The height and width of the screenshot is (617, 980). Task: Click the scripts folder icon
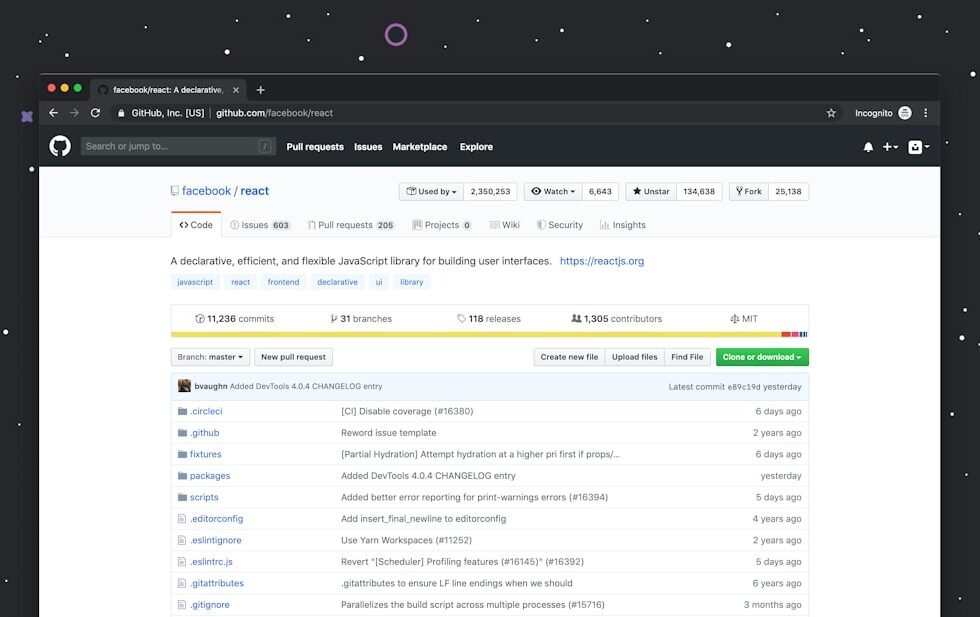[x=182, y=497]
